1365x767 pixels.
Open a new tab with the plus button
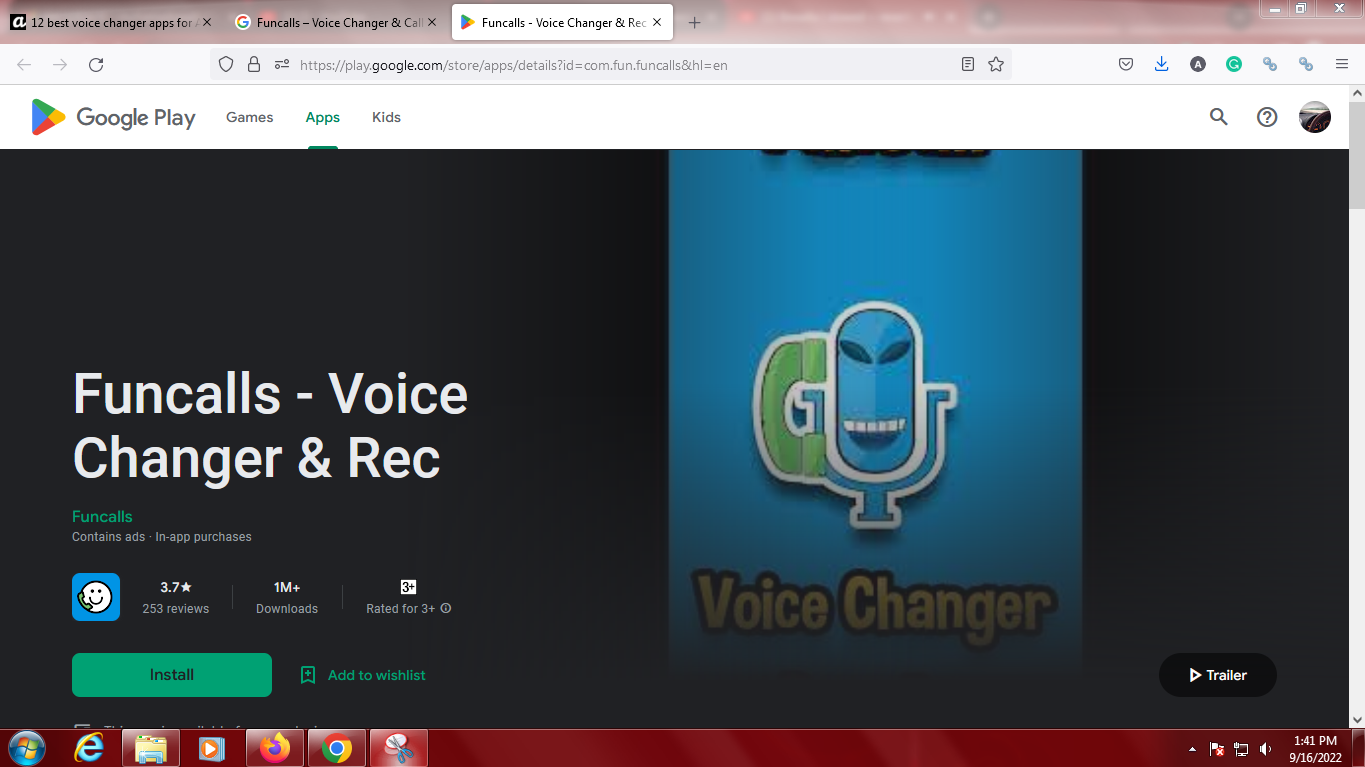click(x=695, y=22)
